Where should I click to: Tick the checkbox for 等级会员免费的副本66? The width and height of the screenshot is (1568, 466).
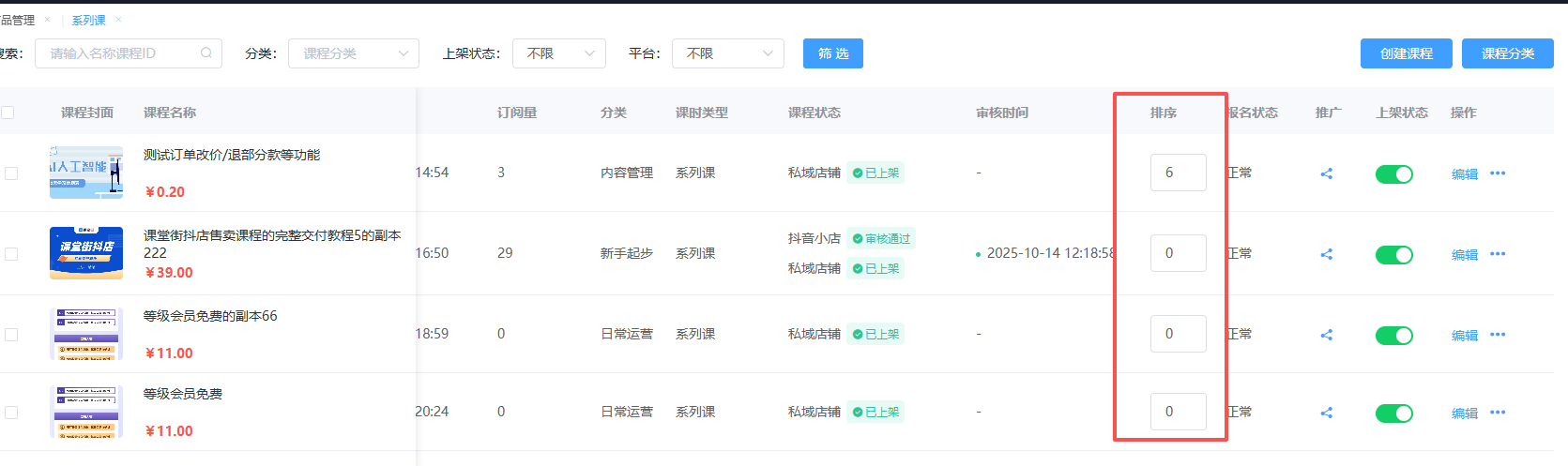(x=11, y=335)
